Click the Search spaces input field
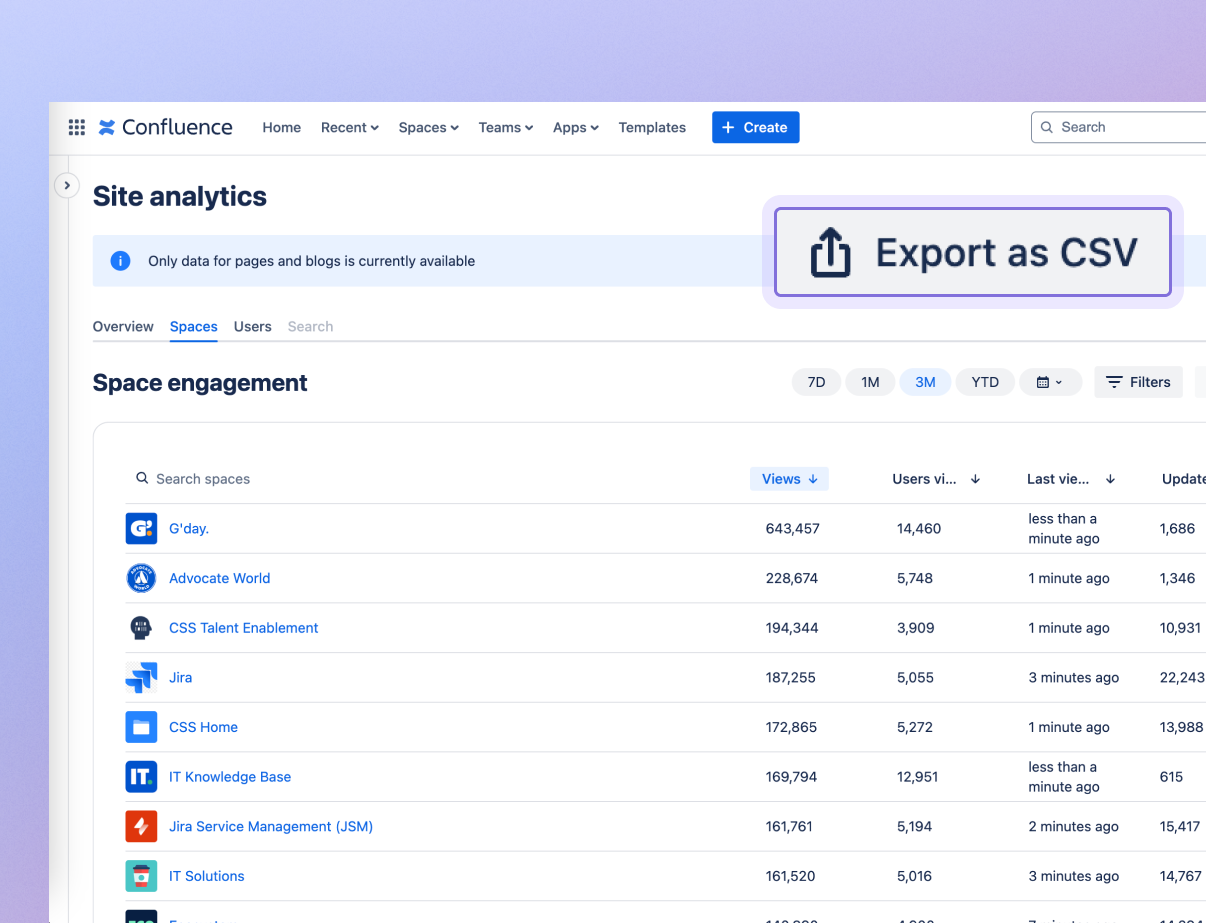This screenshot has height=923, width=1206. [x=200, y=479]
